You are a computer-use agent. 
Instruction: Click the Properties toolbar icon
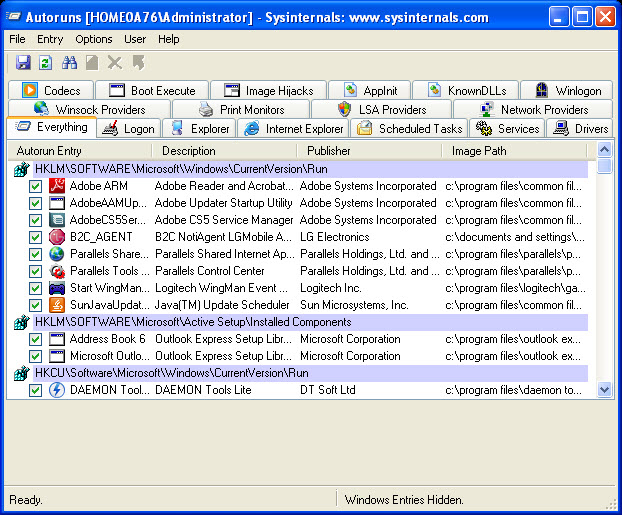tap(92, 63)
